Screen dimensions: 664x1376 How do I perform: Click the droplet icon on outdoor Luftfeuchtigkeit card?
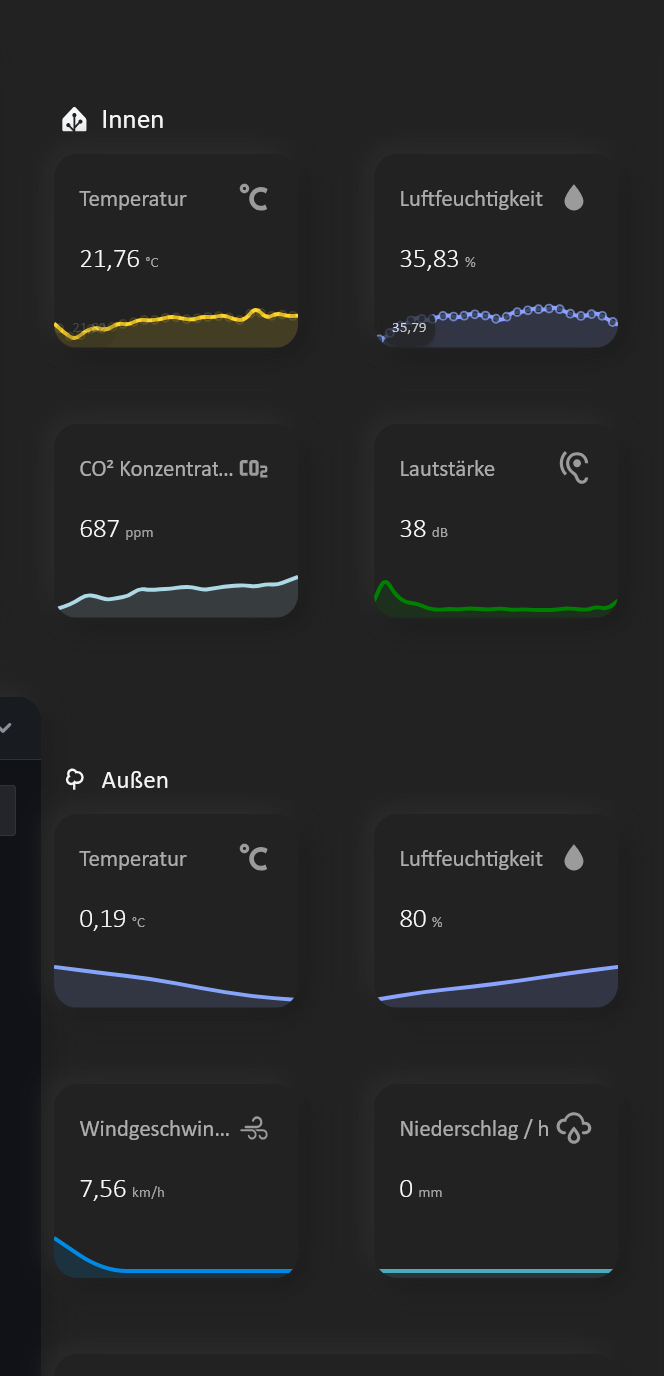click(x=574, y=858)
